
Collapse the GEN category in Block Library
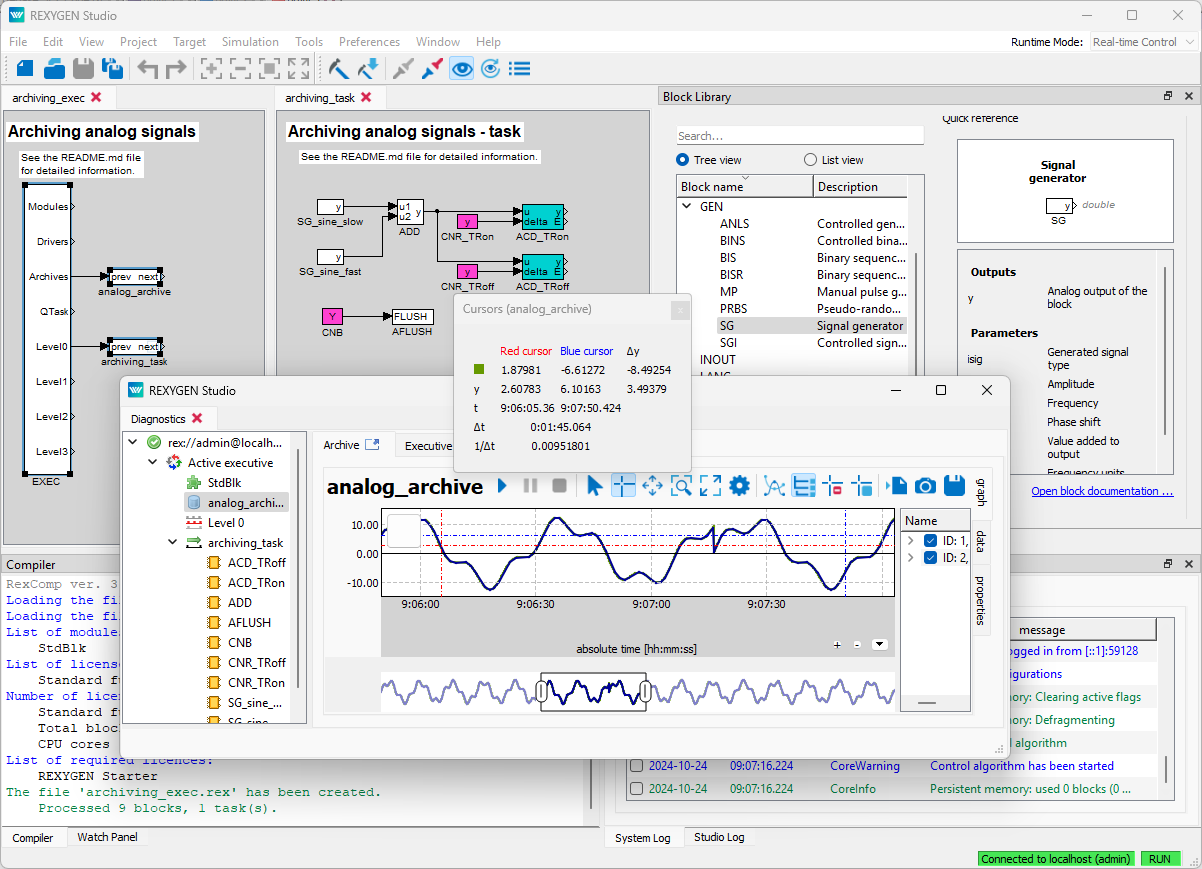(687, 207)
